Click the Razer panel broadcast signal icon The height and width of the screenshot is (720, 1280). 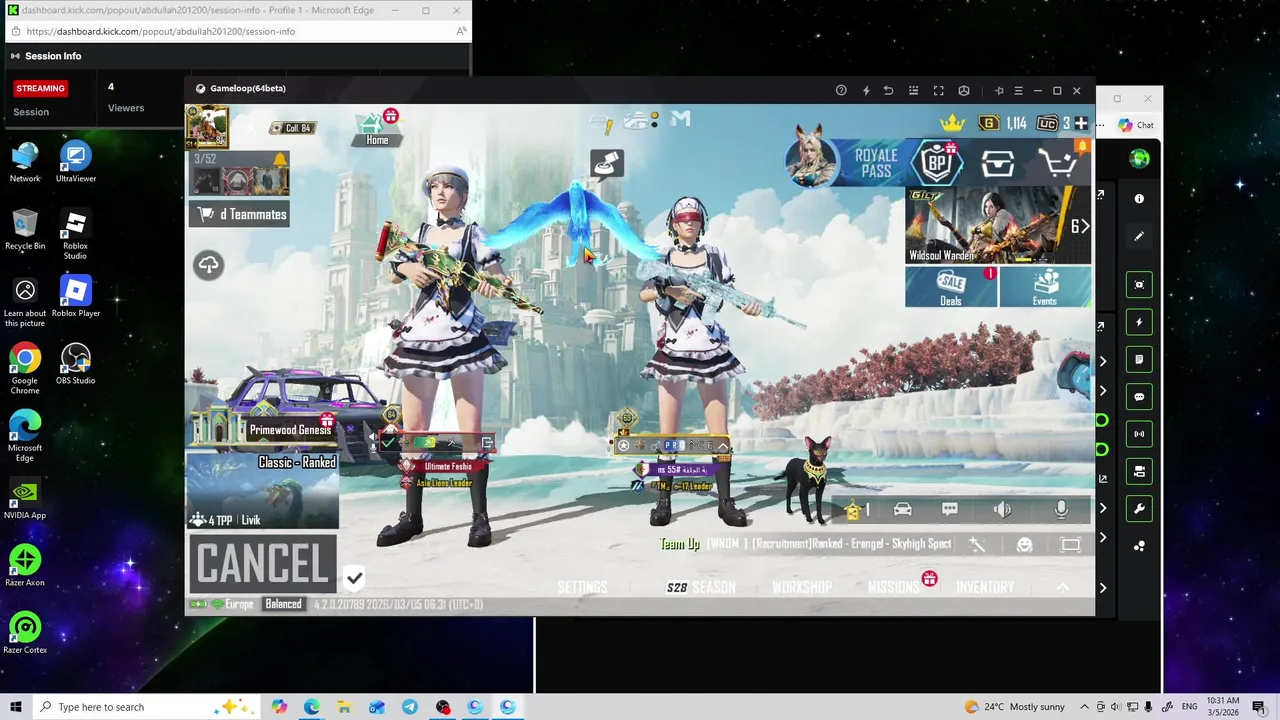1139,434
